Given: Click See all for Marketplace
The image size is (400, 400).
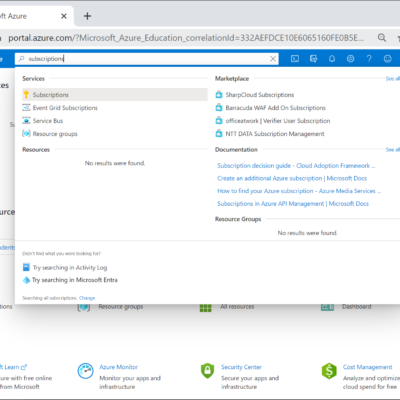Looking at the screenshot, I should tap(393, 79).
